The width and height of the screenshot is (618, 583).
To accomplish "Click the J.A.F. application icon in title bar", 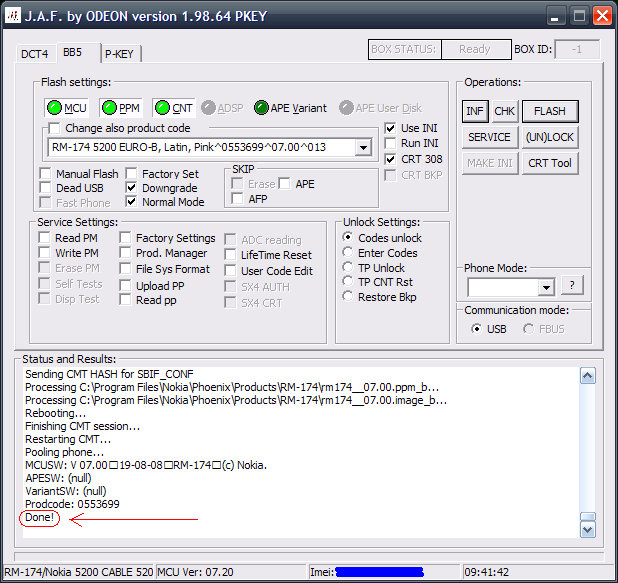I will coord(13,16).
